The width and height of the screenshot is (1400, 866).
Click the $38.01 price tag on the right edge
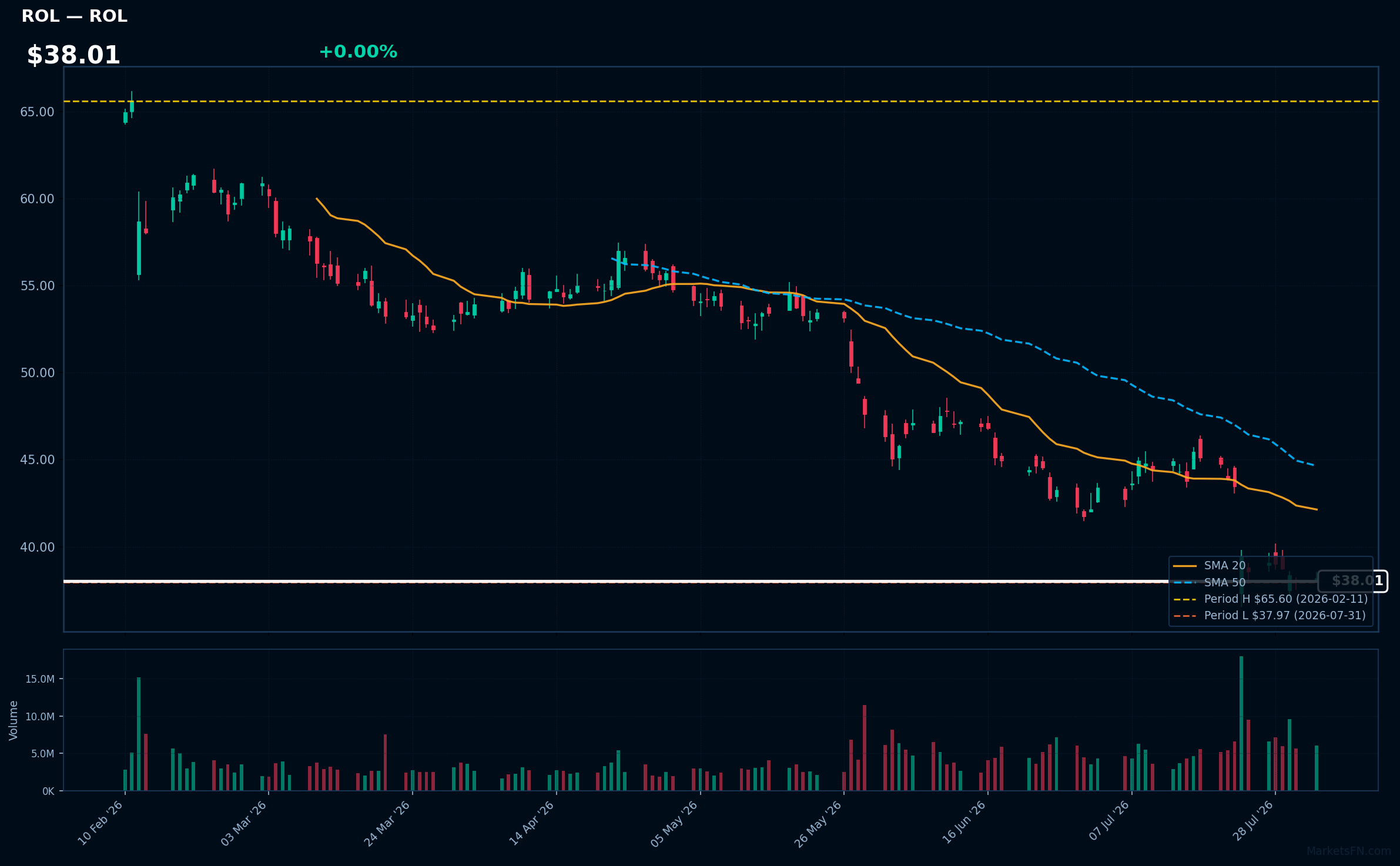tap(1353, 581)
